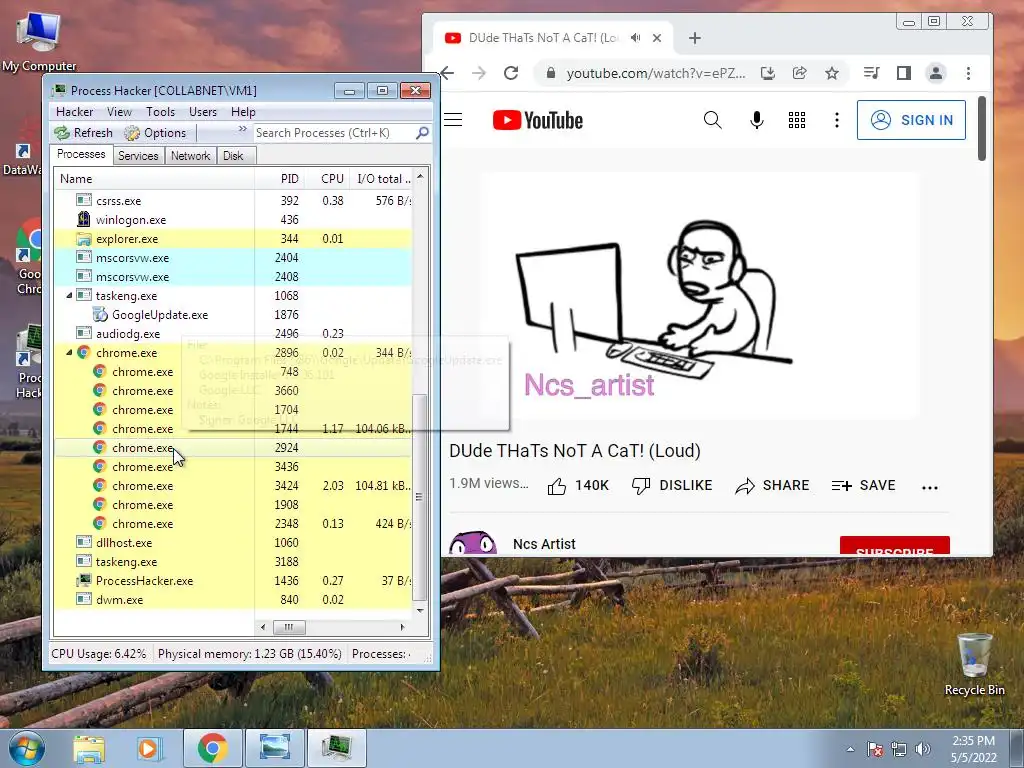Open Options in Process Hacker toolbar
Viewport: 1024px width, 768px height.
click(x=155, y=133)
